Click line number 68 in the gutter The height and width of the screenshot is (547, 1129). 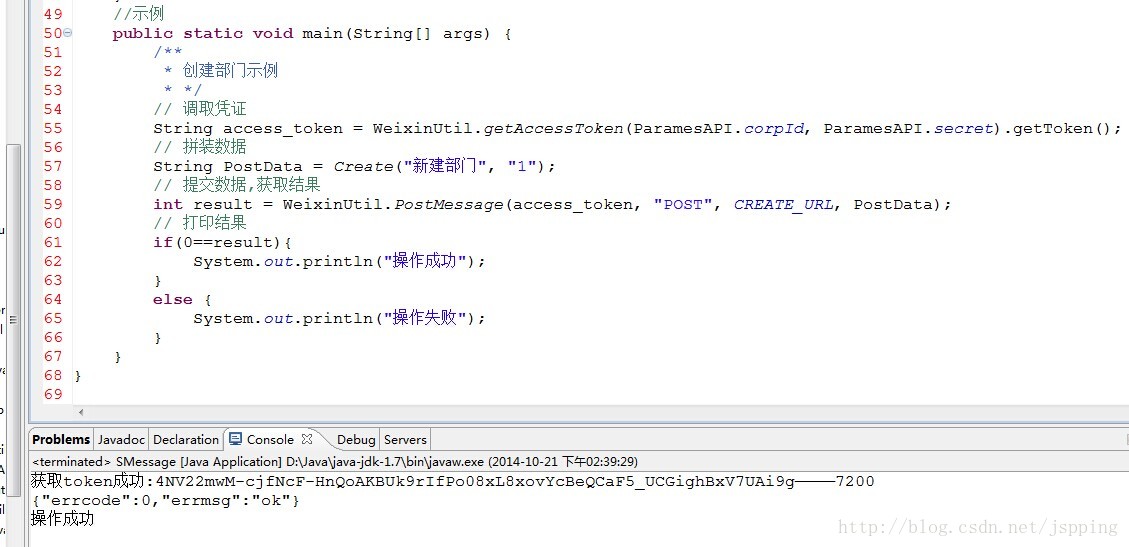[53, 375]
